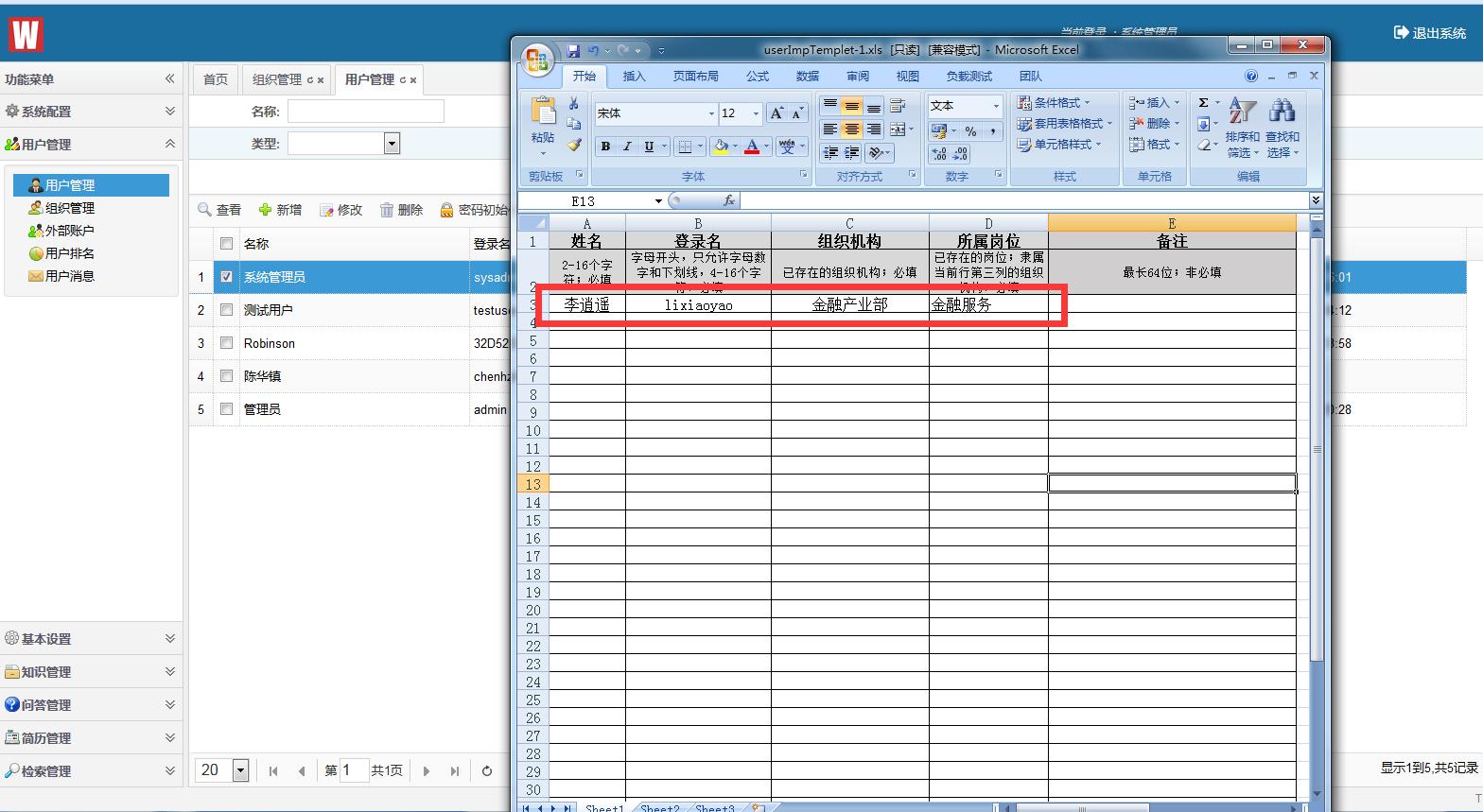Open the number format dropdown 文本
Viewport: 1483px width, 812px height.
pos(995,106)
